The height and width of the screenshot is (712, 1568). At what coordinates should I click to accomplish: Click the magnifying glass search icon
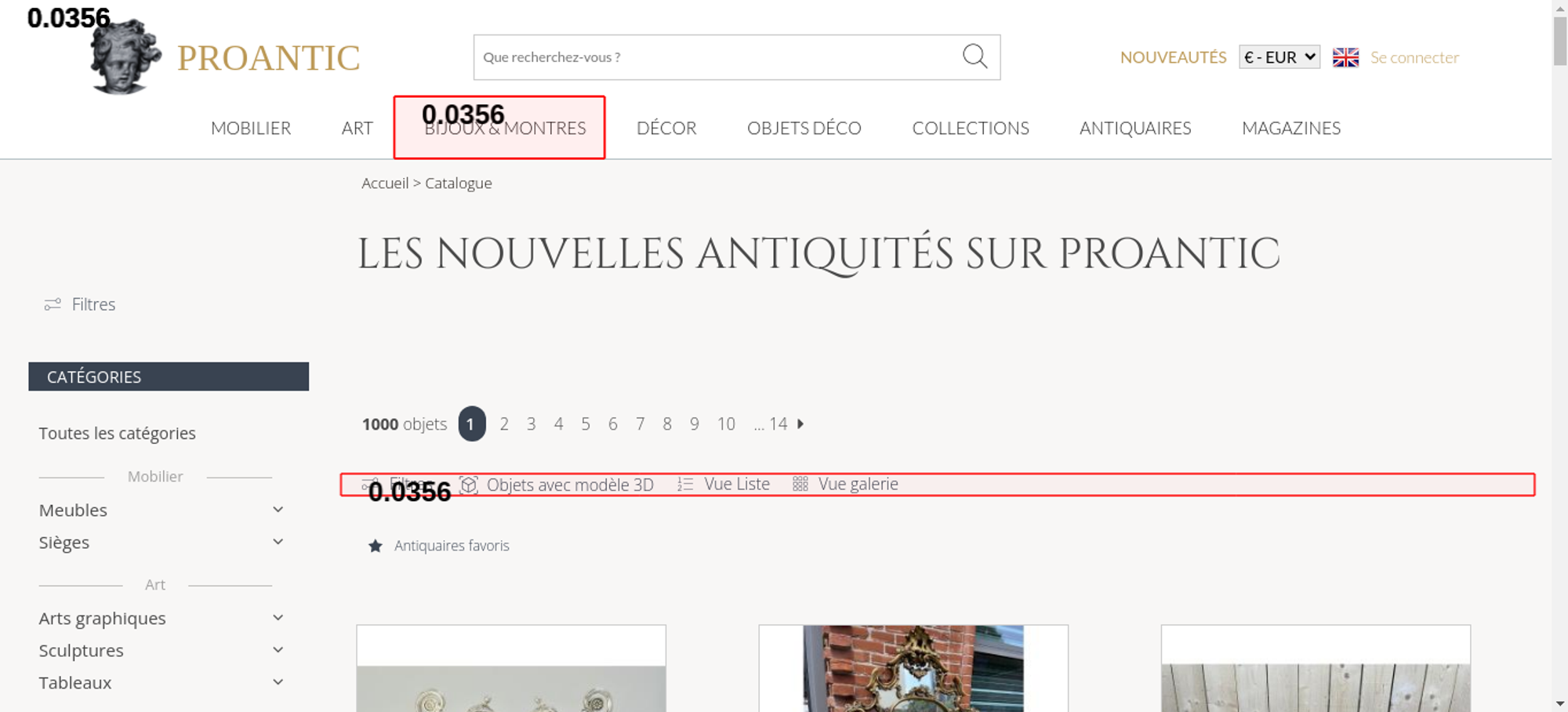coord(975,56)
